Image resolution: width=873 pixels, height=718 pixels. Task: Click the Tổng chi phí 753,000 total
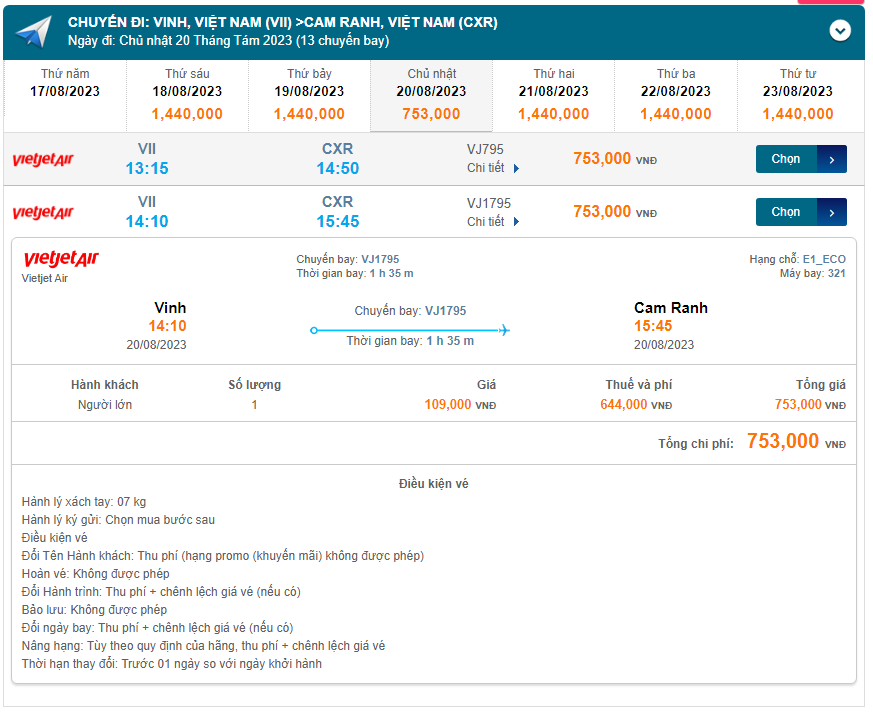(x=783, y=442)
